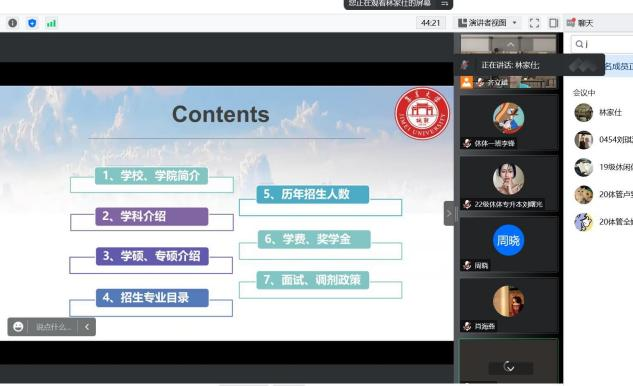This screenshot has width=633, height=386.
Task: Open the 演讲者视图 dropdown arrow
Action: click(514, 23)
